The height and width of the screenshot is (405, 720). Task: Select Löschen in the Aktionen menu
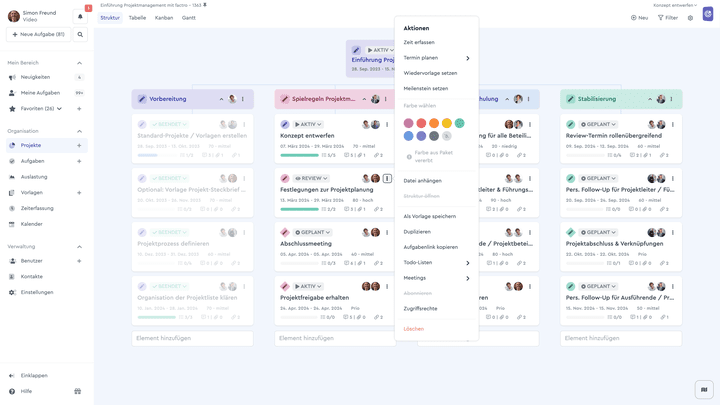point(414,329)
